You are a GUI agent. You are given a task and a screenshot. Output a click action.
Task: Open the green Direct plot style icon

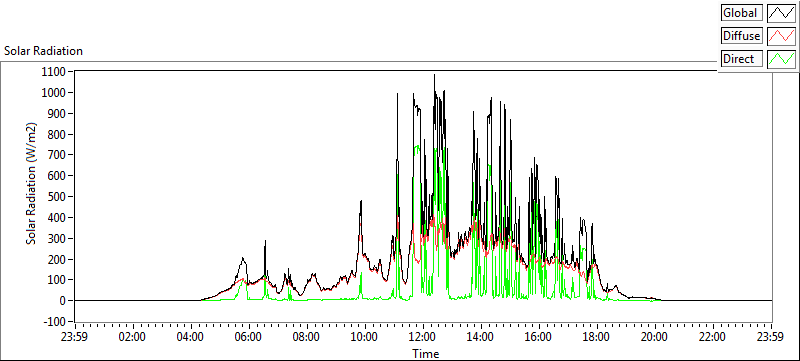tap(781, 59)
